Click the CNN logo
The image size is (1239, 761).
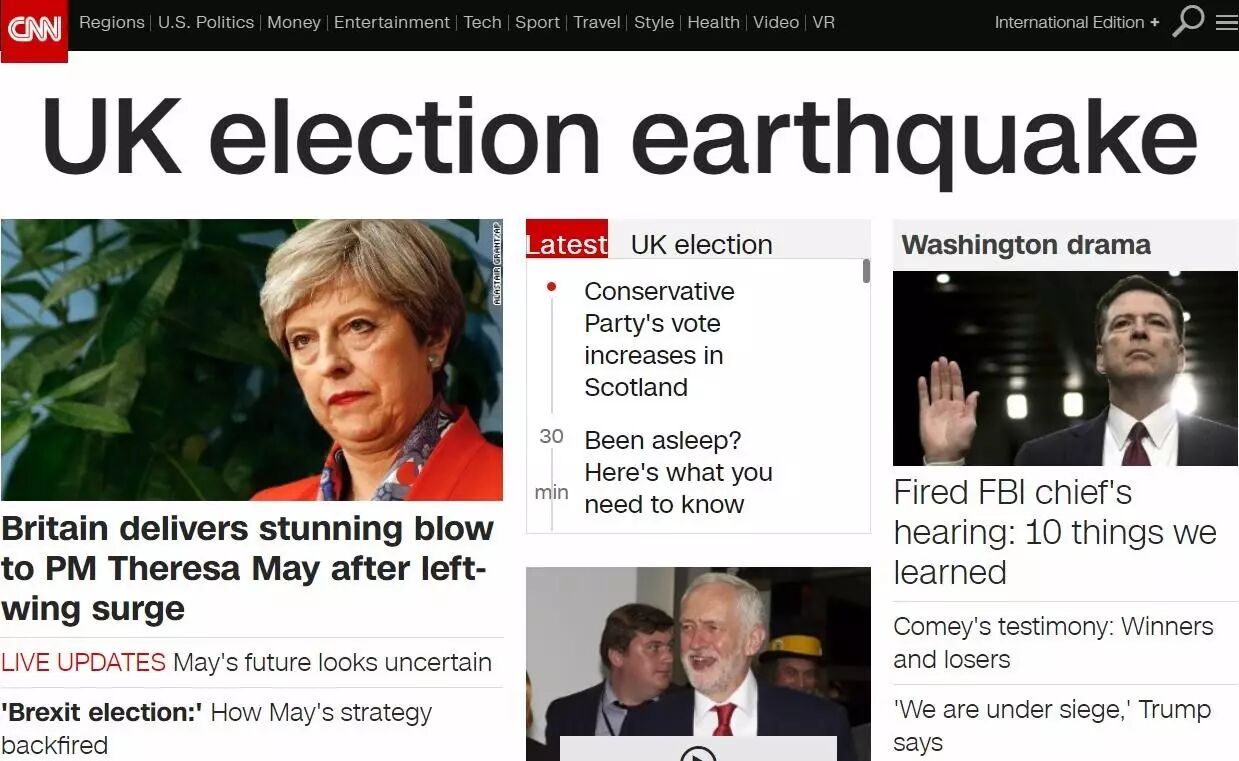tap(34, 30)
